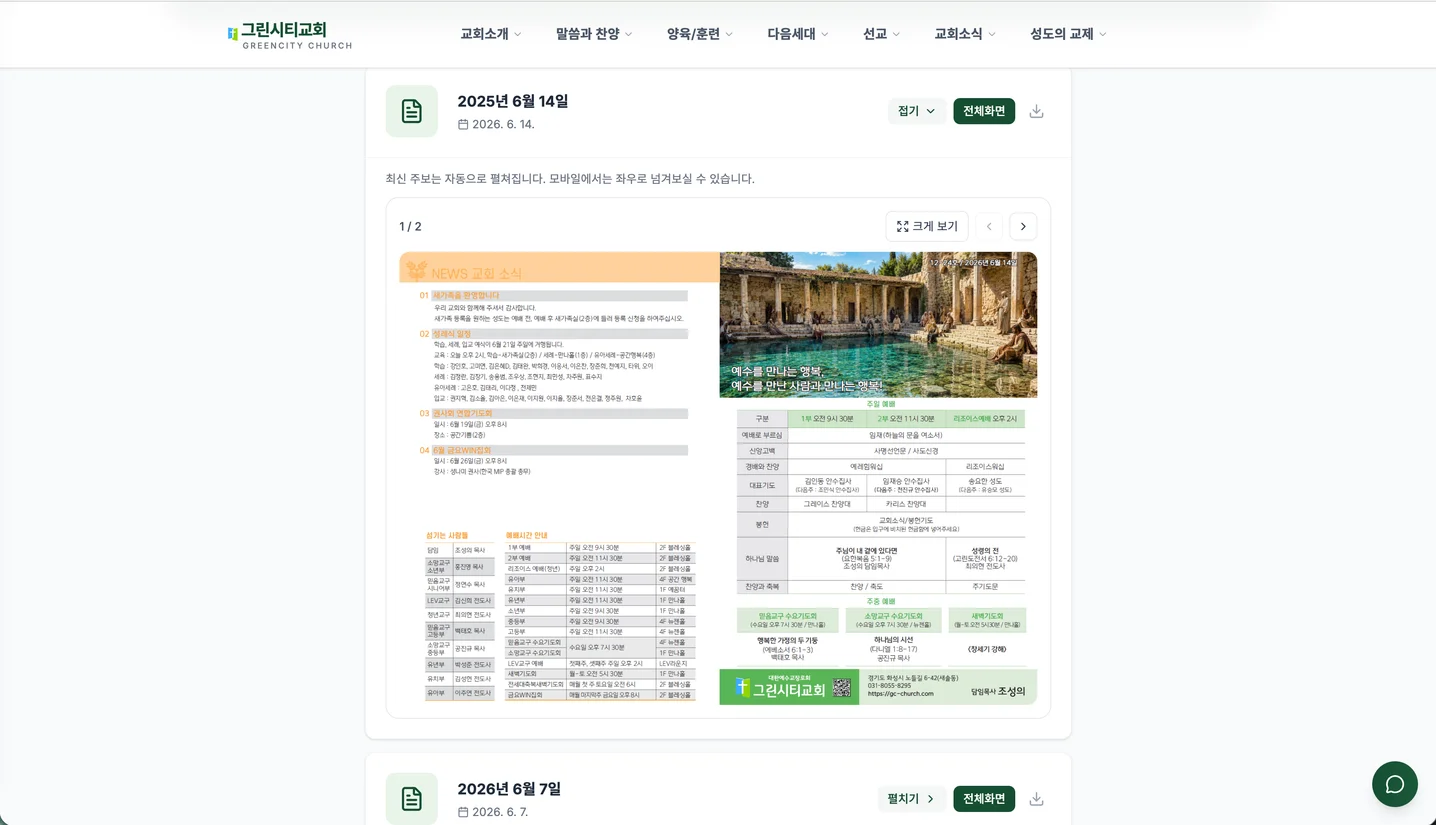Viewport: 1436px width, 825px height.
Task: Click the Greencity Church logo
Action: coord(290,35)
